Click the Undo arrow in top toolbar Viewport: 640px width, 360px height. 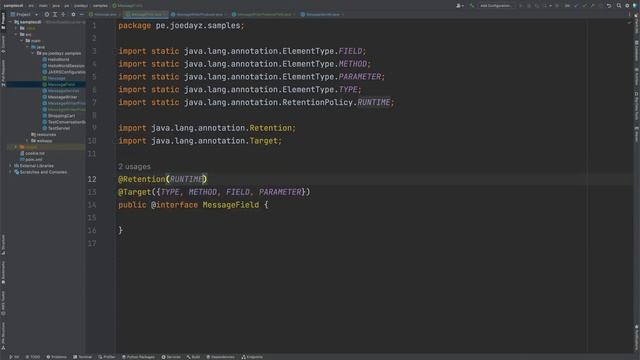point(609,6)
